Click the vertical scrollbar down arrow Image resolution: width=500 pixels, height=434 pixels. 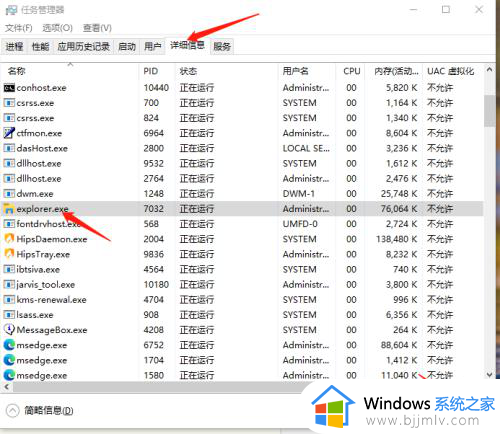[x=489, y=375]
